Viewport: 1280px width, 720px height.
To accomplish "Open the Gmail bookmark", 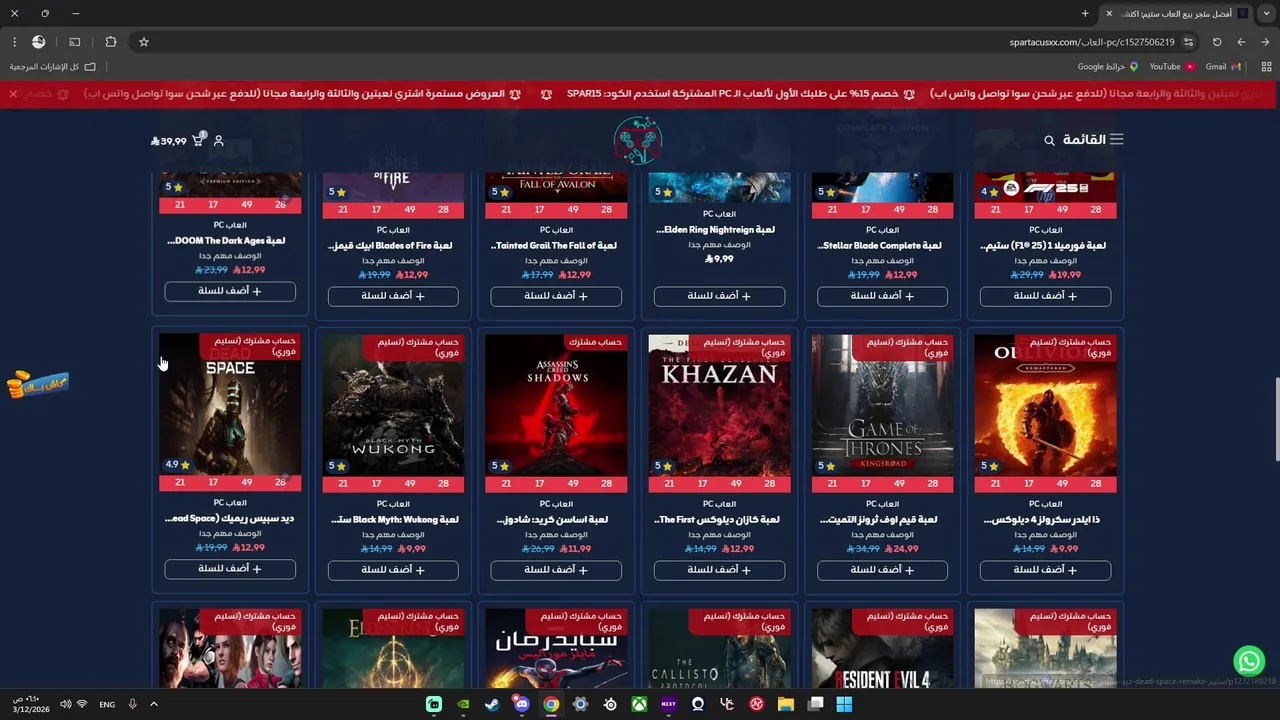I will [1223, 67].
